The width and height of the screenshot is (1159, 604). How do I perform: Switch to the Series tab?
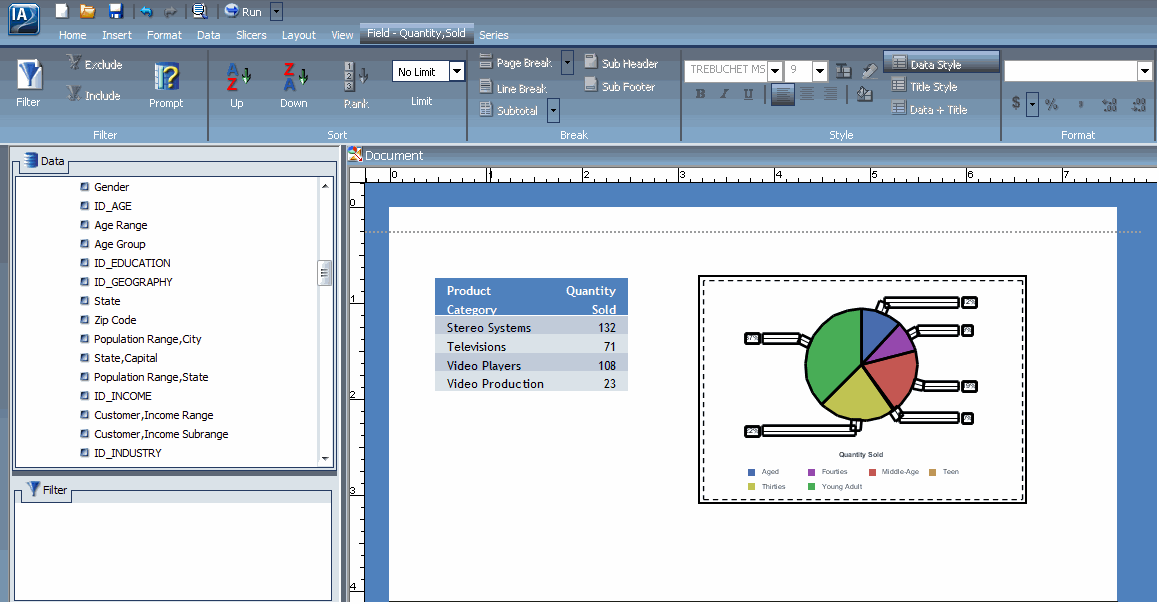(494, 35)
